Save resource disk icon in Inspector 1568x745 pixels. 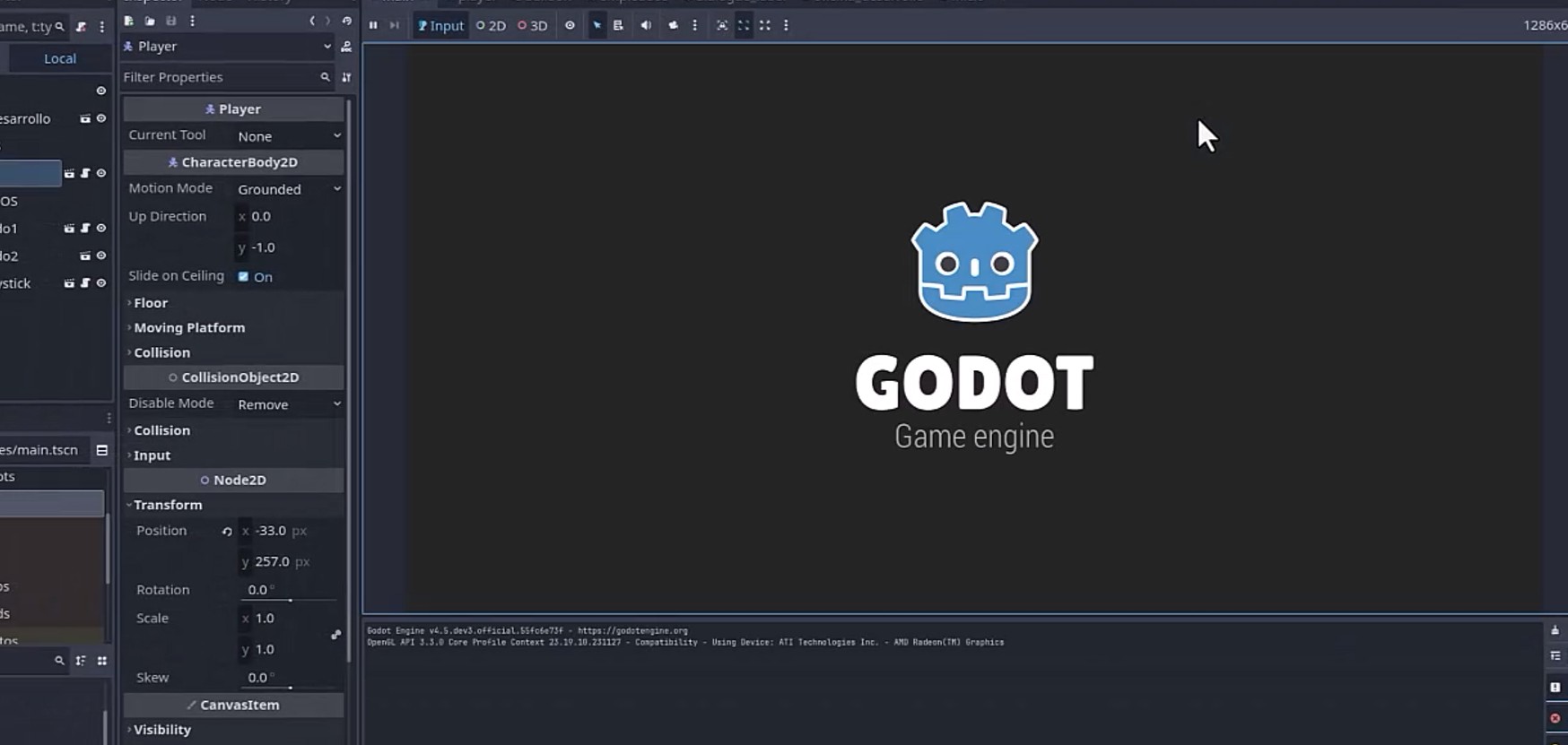170,21
